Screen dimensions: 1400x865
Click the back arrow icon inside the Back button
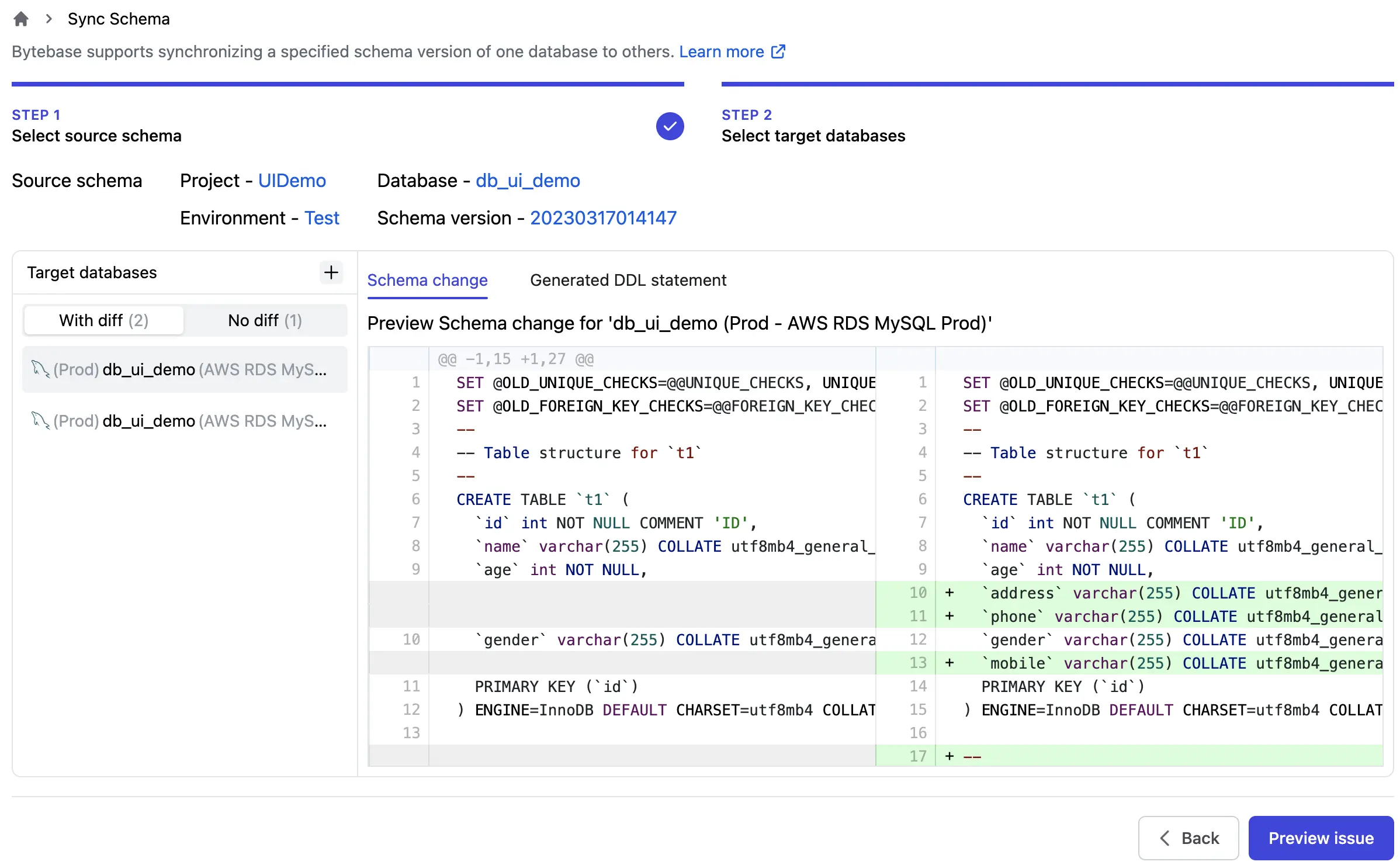[1165, 838]
